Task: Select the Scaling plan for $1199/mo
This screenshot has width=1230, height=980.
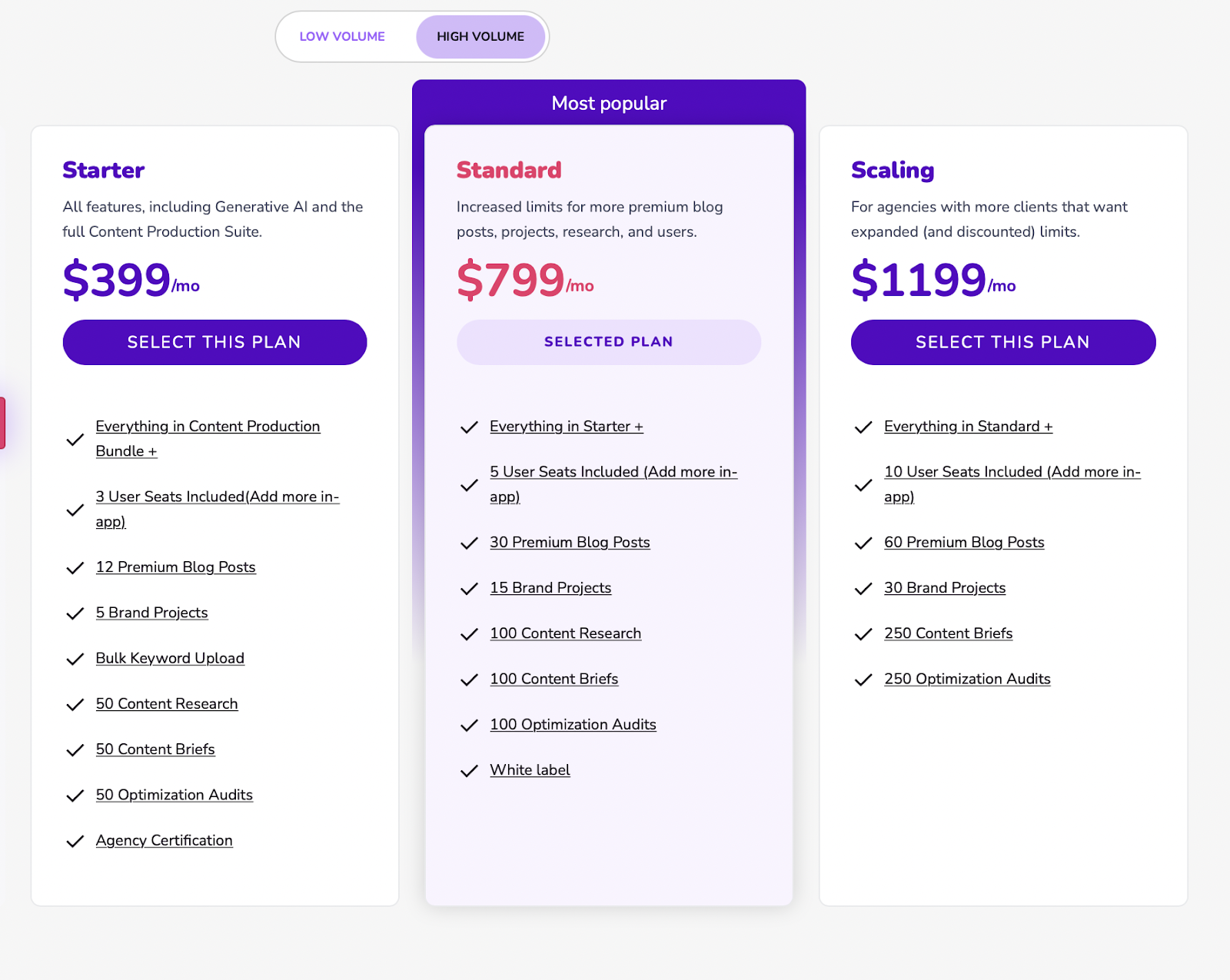Action: [x=1002, y=342]
